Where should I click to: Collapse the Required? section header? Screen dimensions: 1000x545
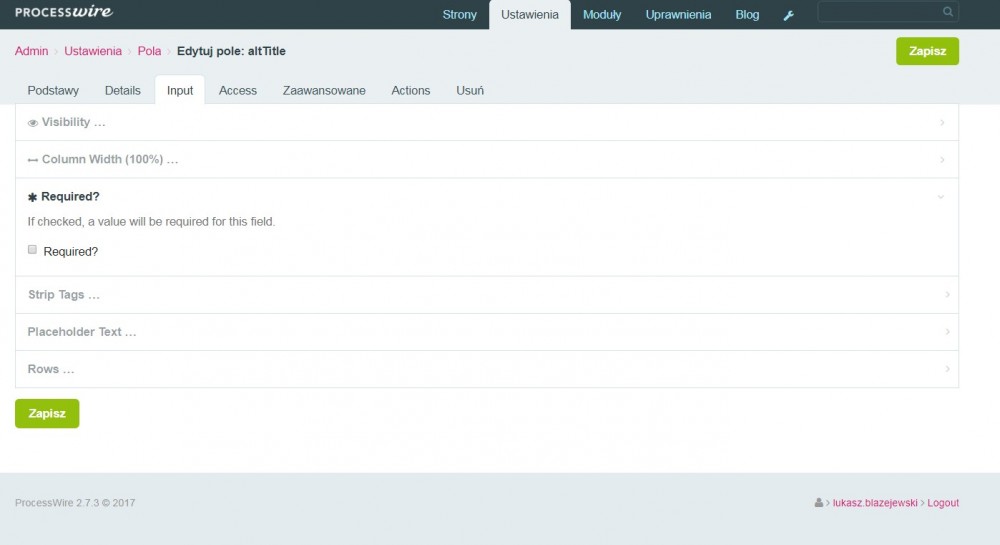click(x=70, y=197)
